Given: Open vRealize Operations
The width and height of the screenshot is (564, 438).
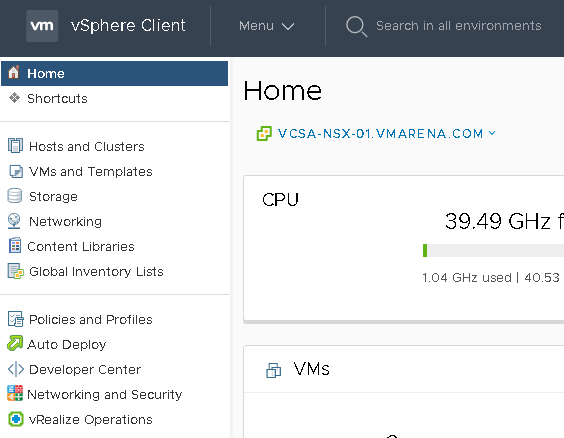Looking at the screenshot, I should point(91,420).
